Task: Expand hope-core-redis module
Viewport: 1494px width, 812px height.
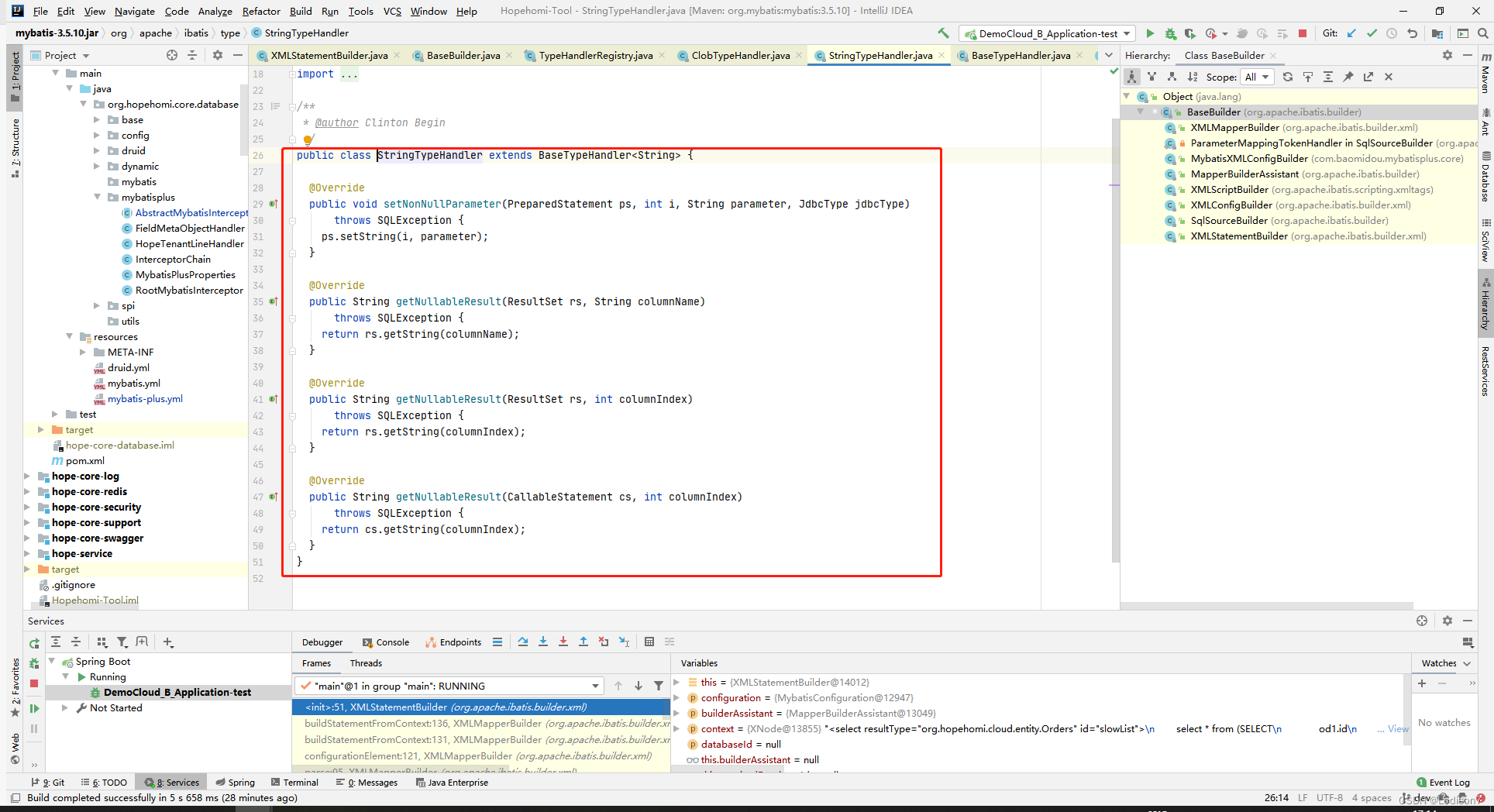Action: (28, 492)
